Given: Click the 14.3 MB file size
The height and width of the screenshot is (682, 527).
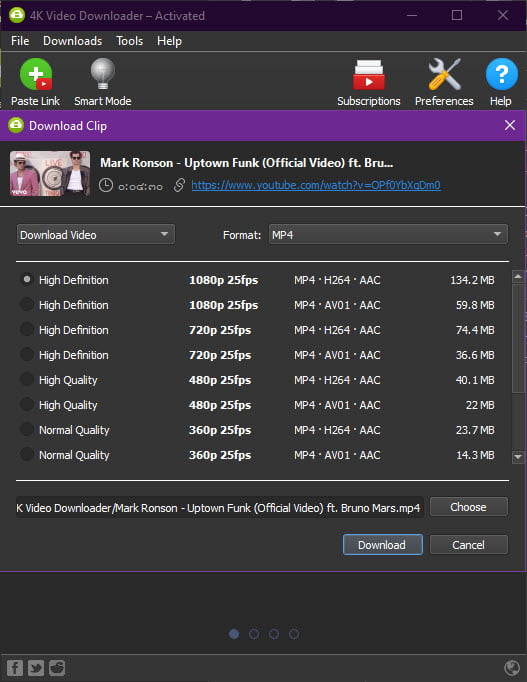Looking at the screenshot, I should [x=475, y=455].
